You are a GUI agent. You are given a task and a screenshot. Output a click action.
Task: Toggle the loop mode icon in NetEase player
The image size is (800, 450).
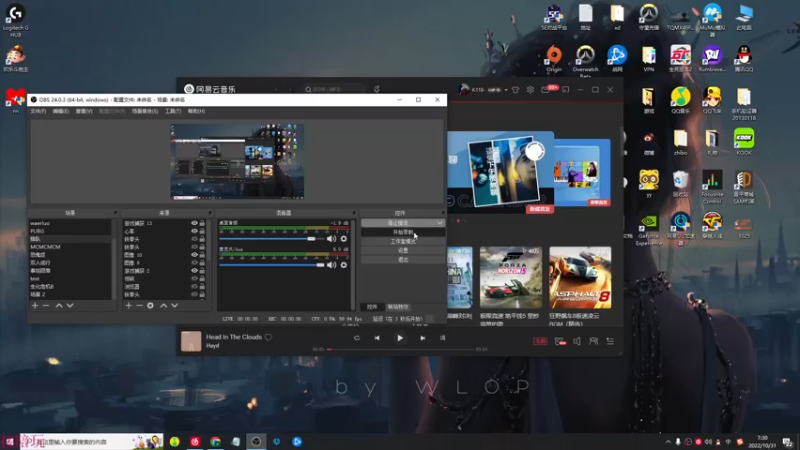(357, 338)
